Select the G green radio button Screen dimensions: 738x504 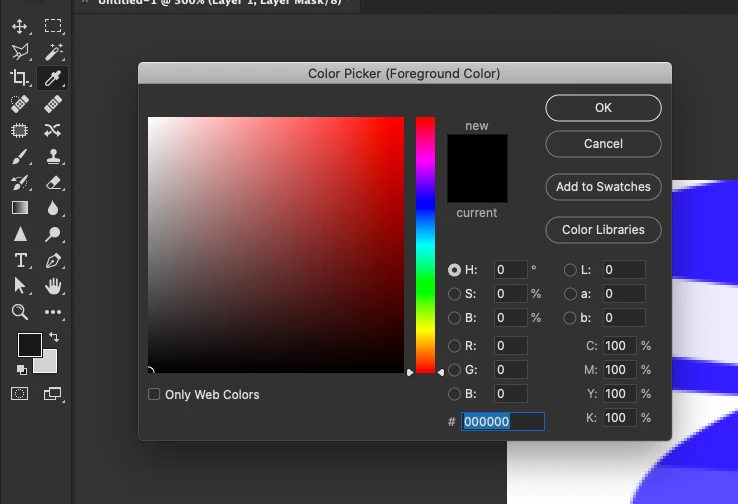click(x=454, y=370)
